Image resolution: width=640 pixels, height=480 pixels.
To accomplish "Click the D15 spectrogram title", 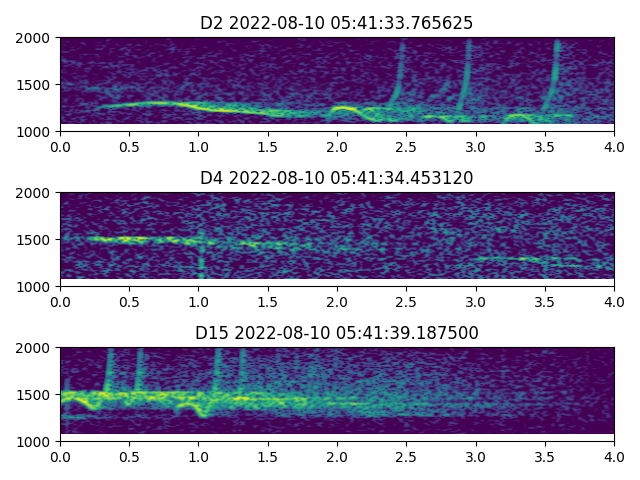I will click(336, 333).
